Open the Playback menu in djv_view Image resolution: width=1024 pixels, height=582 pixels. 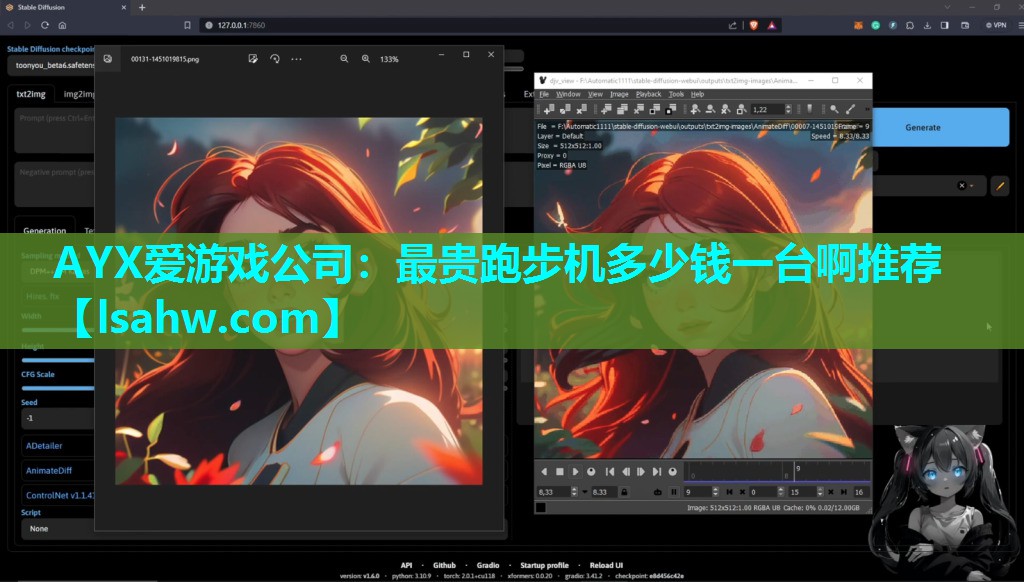(x=648, y=94)
